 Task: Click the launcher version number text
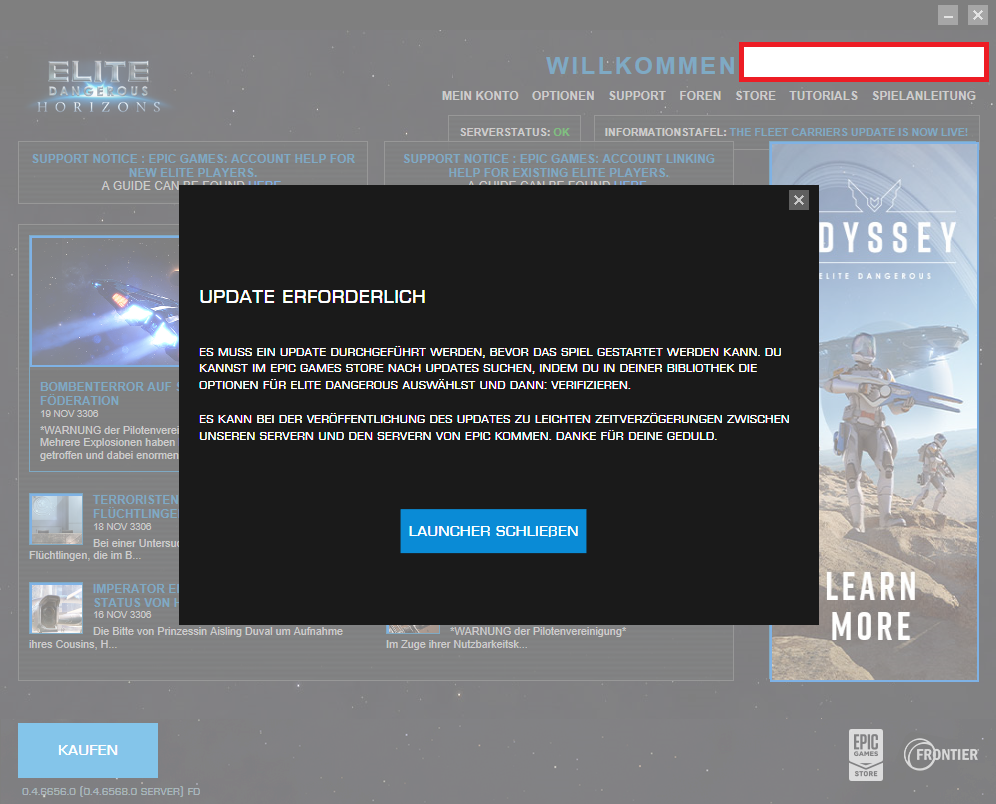[x=111, y=791]
